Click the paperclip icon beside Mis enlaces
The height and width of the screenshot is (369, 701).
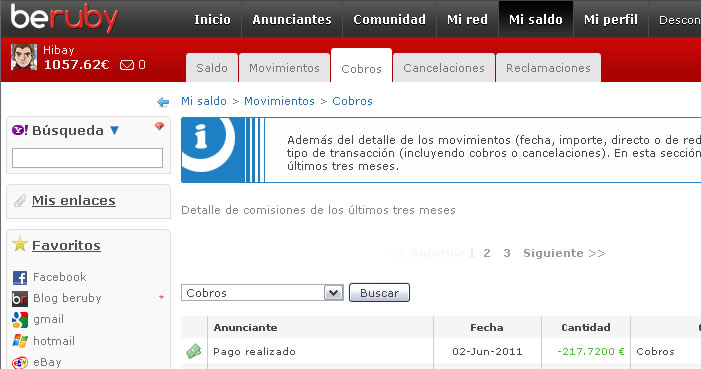pos(20,201)
